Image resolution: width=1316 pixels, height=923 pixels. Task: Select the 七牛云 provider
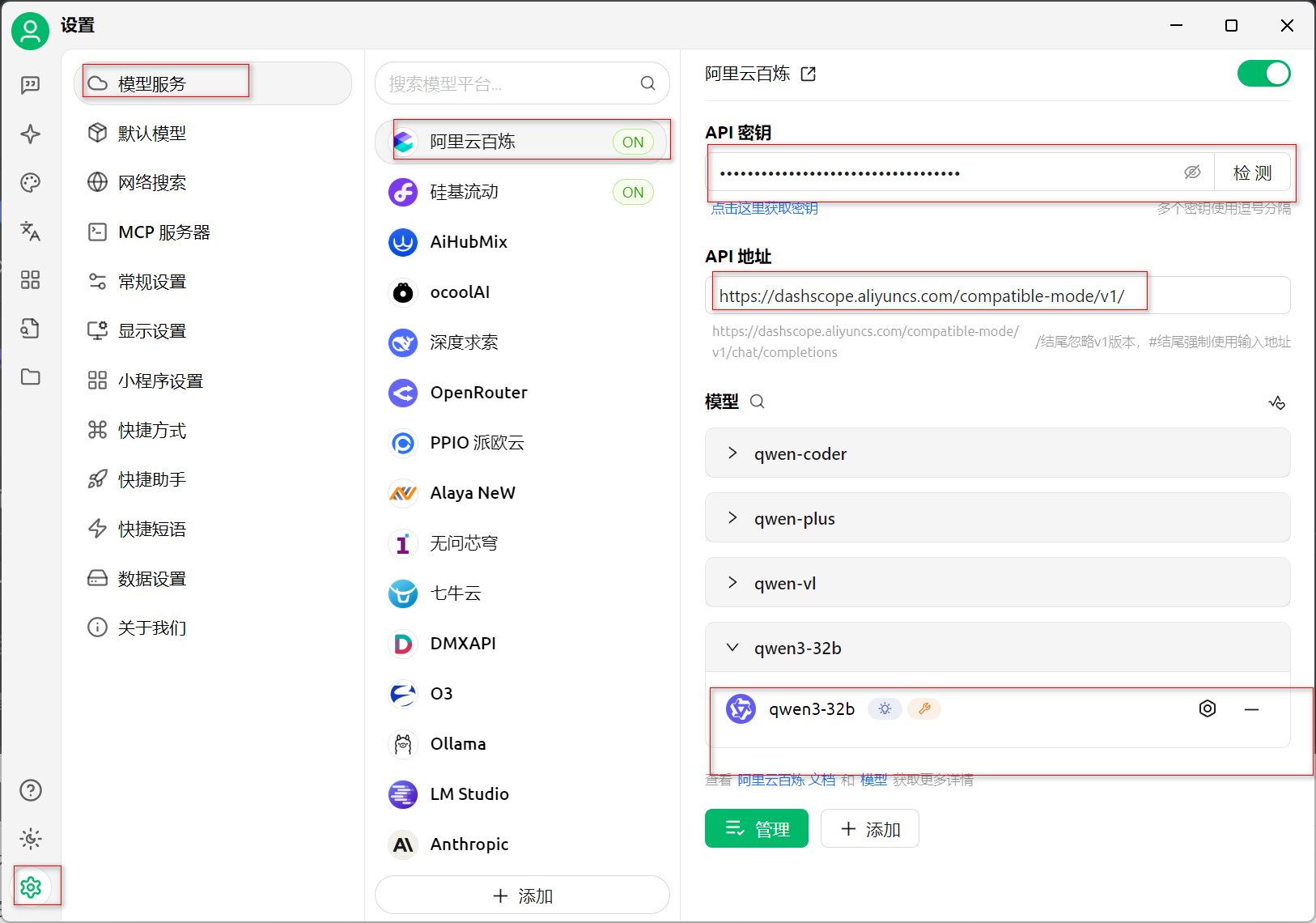pos(522,593)
